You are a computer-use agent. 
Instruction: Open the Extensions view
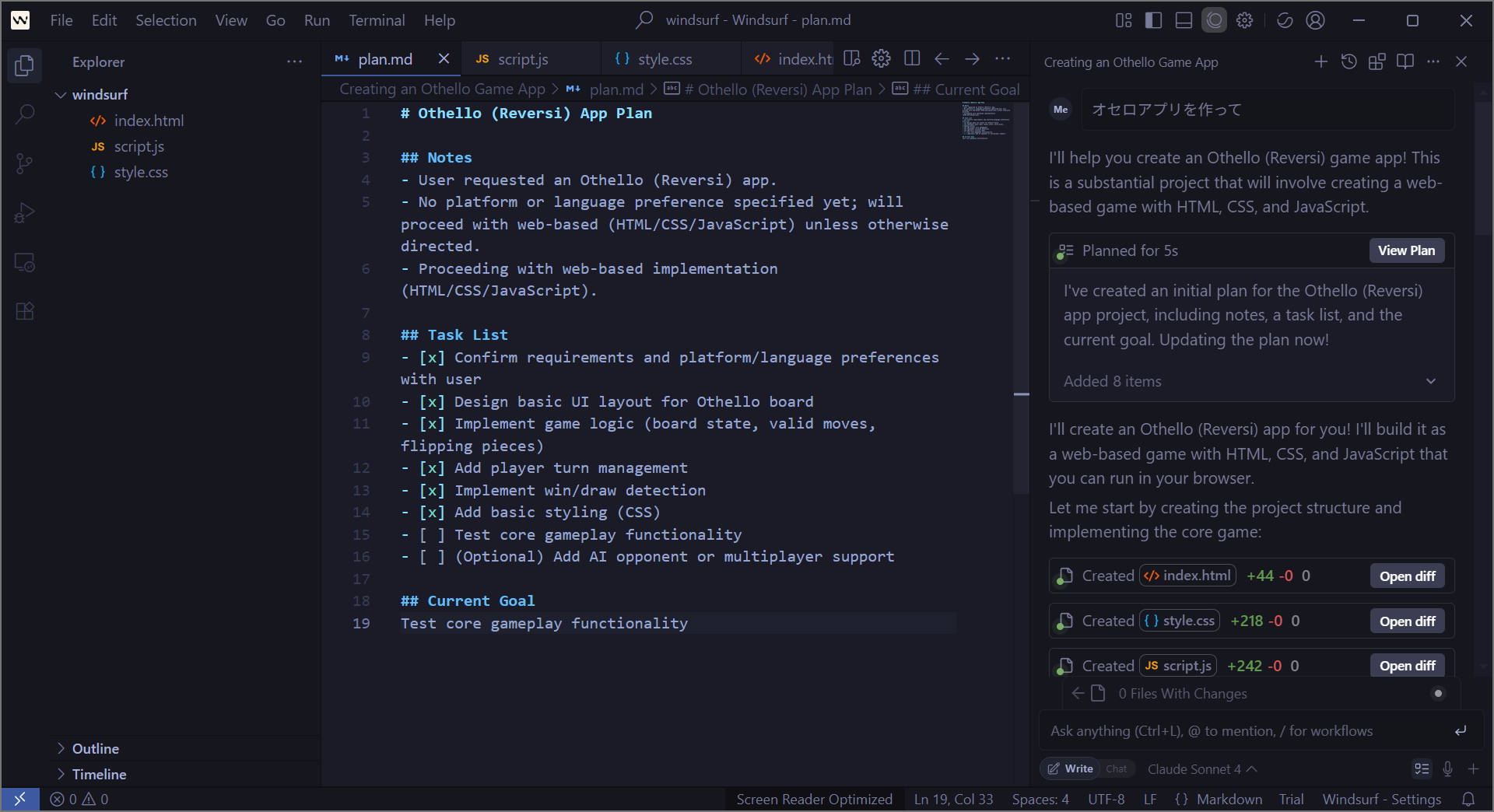[x=24, y=311]
